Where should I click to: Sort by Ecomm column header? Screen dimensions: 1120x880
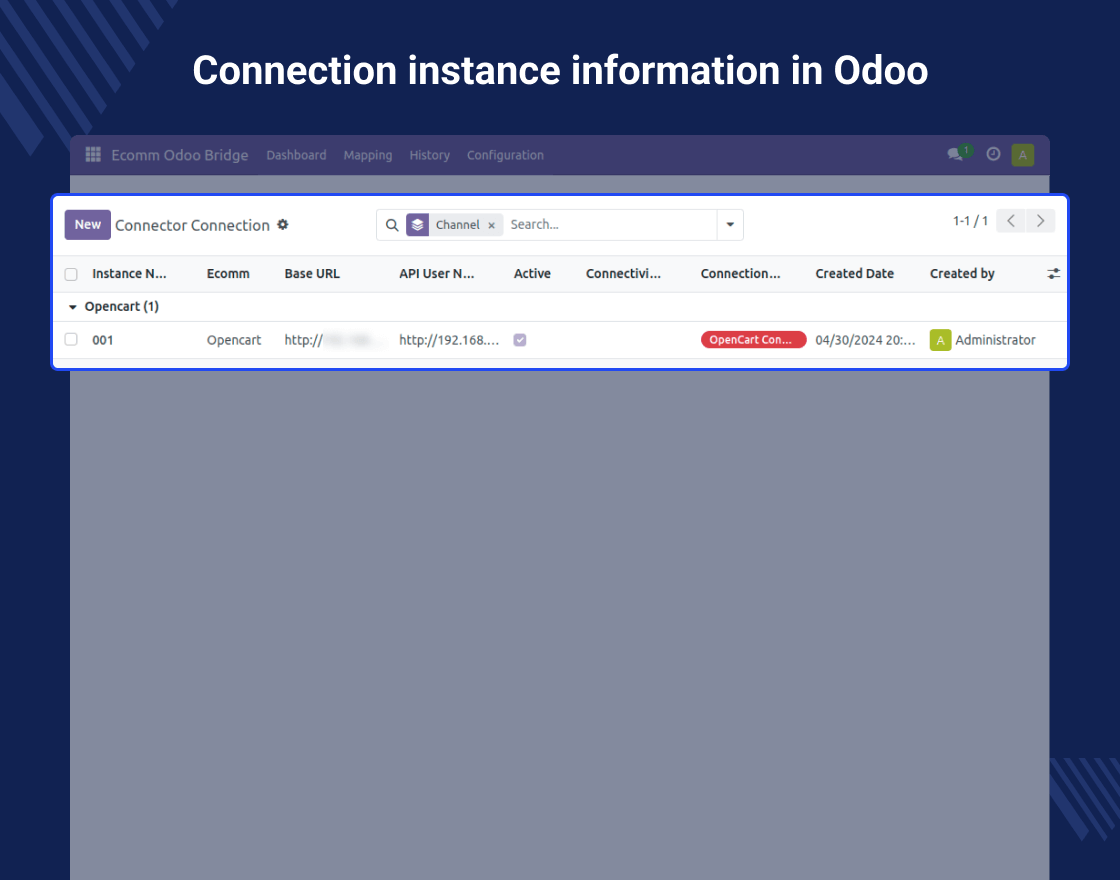coord(228,274)
